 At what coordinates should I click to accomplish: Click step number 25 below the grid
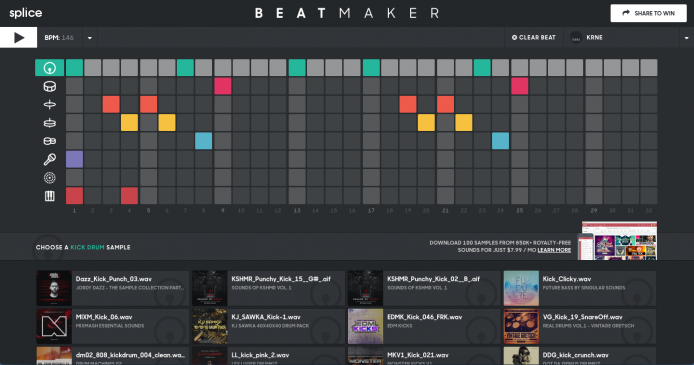tap(520, 211)
